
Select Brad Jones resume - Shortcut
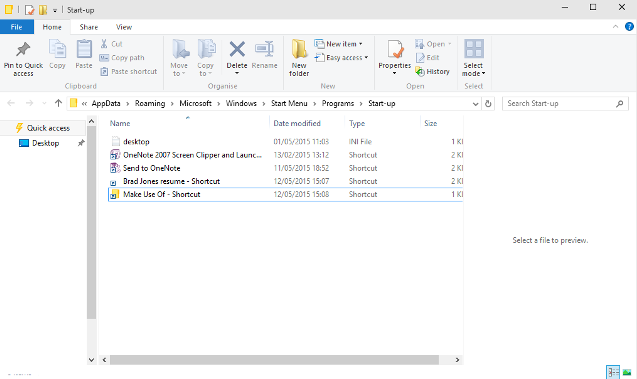(286, 181)
